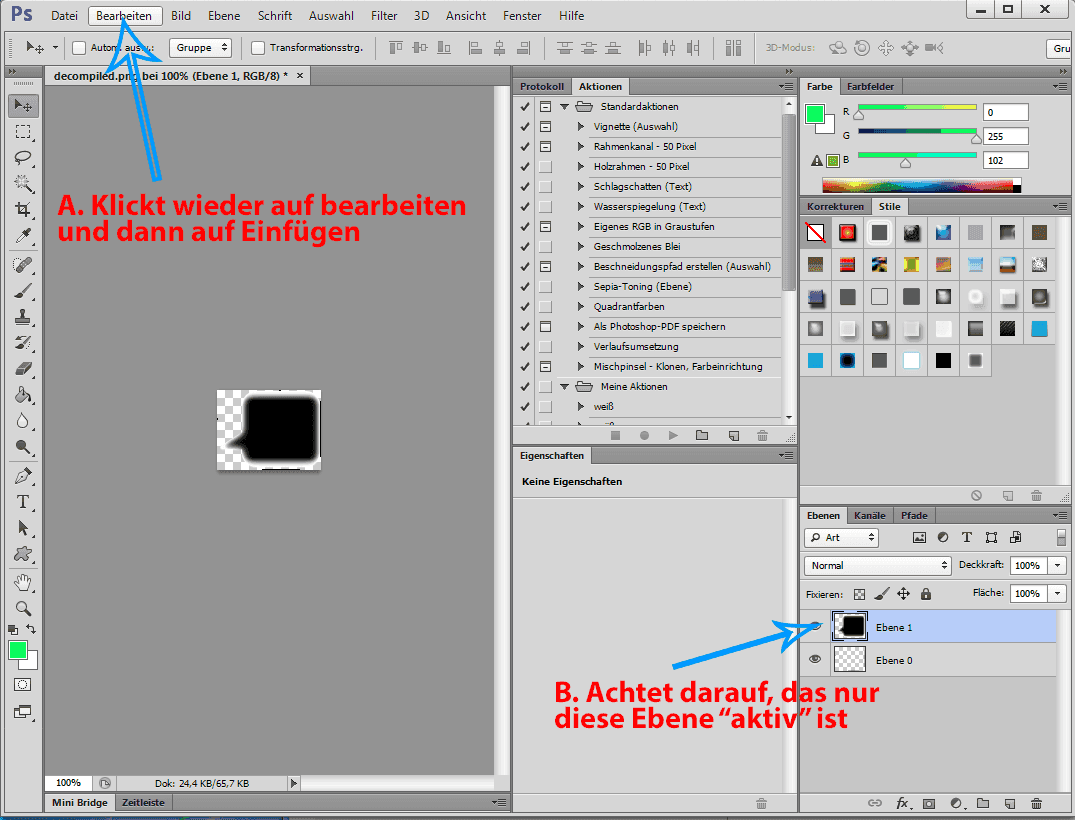This screenshot has width=1075, height=820.
Task: Select the Pen tool
Action: click(x=23, y=477)
